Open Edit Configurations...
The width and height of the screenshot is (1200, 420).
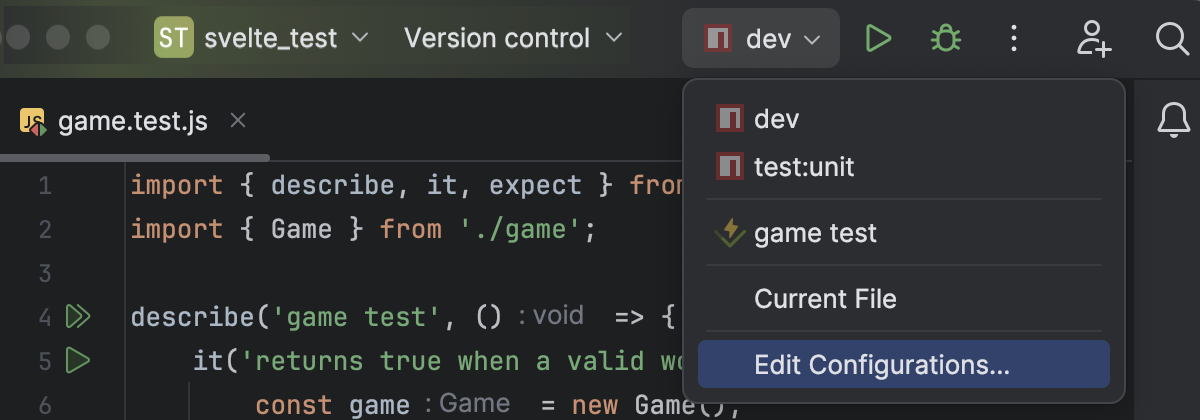(x=904, y=364)
